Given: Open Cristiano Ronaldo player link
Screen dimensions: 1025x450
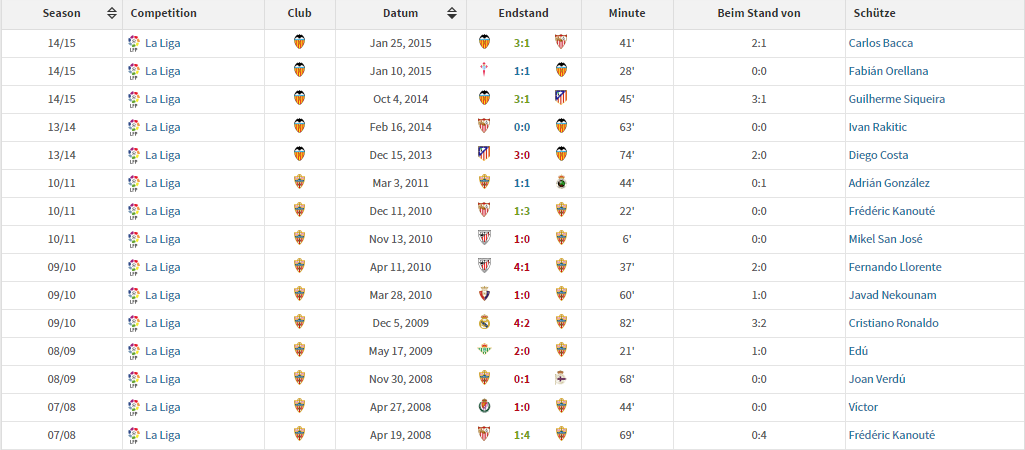Looking at the screenshot, I should 893,323.
